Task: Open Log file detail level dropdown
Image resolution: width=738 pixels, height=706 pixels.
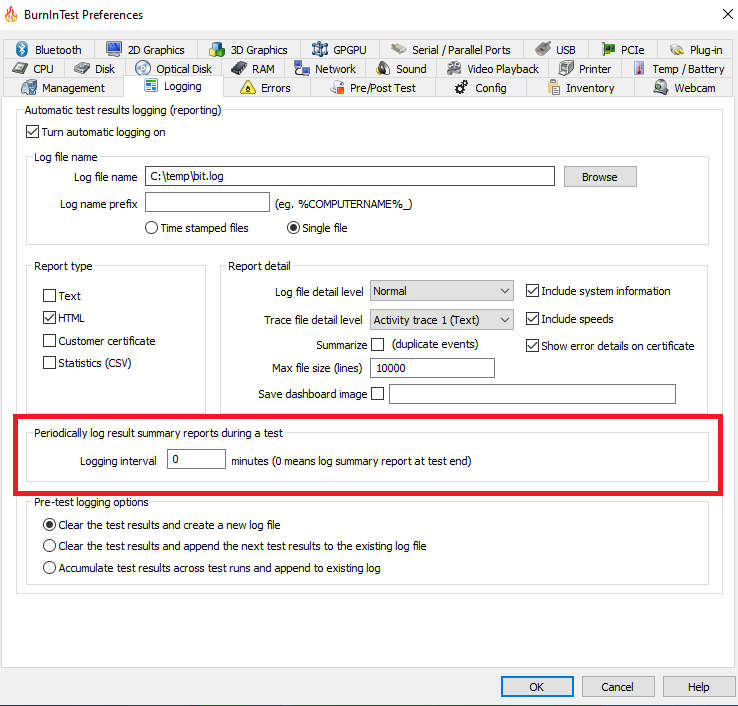Action: pos(441,291)
